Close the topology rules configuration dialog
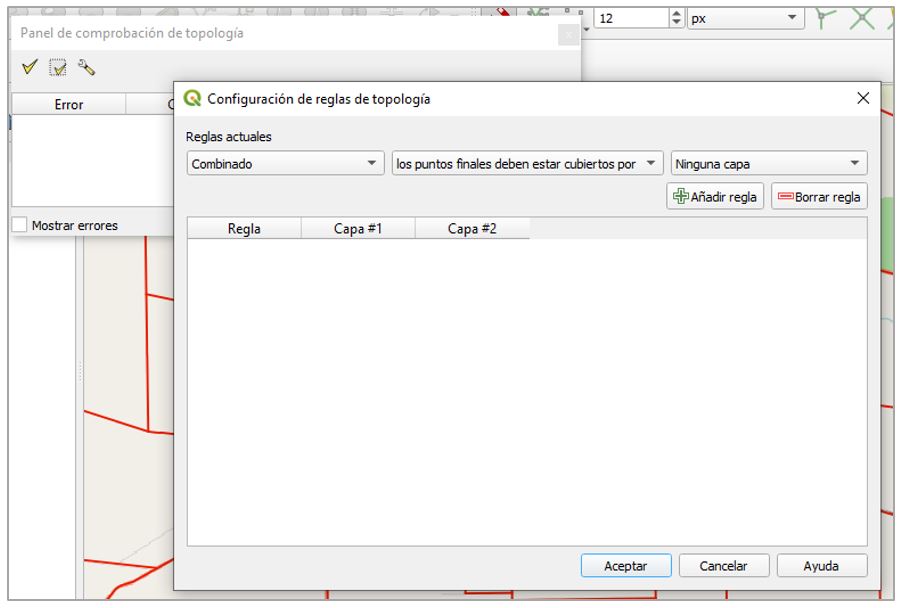Image resolution: width=902 pixels, height=608 pixels. [x=863, y=98]
